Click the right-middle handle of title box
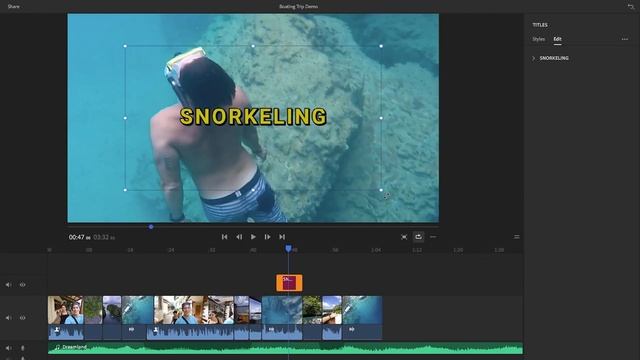640x360 pixels. pyautogui.click(x=381, y=118)
